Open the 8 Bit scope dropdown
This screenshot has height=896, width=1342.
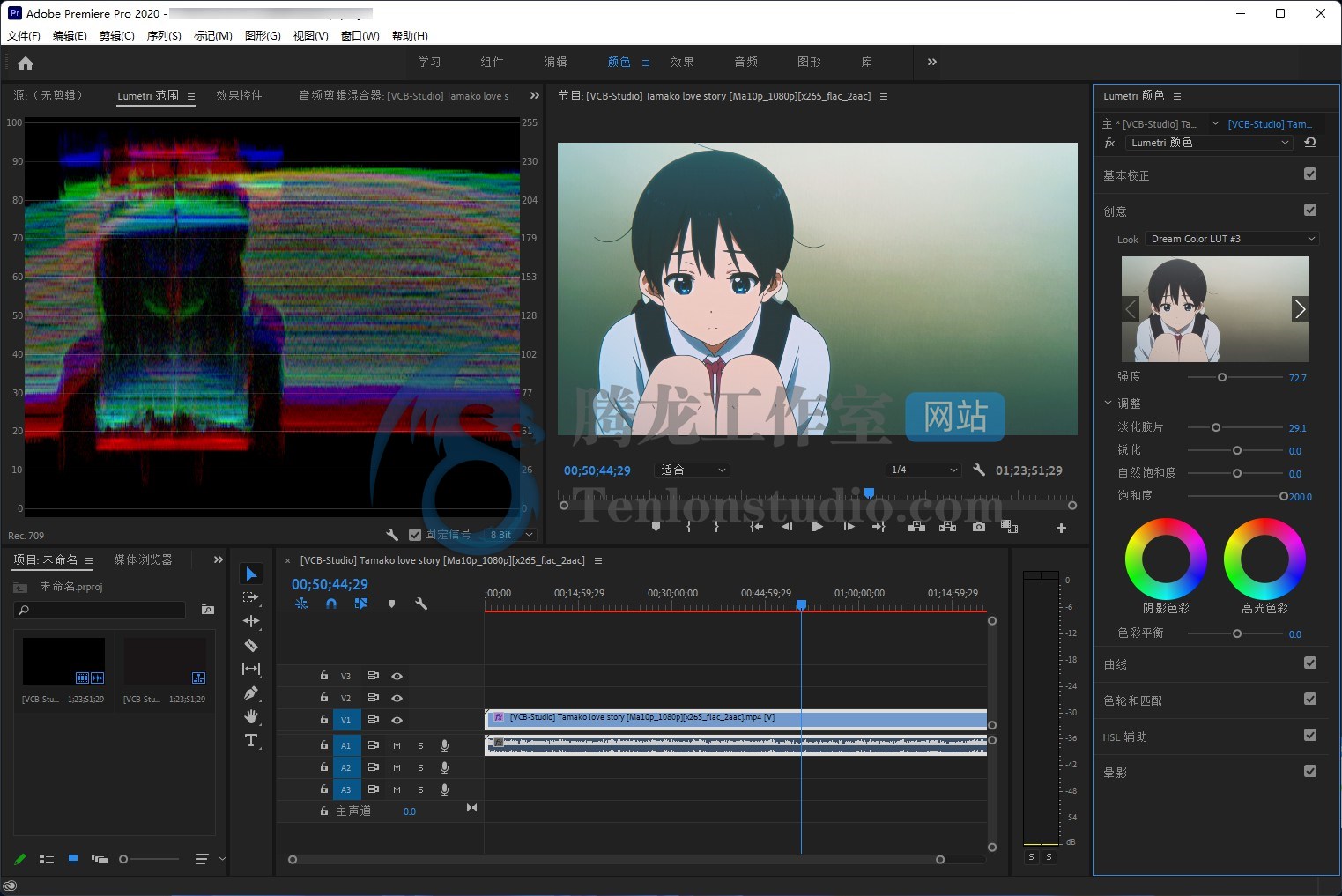pos(511,535)
